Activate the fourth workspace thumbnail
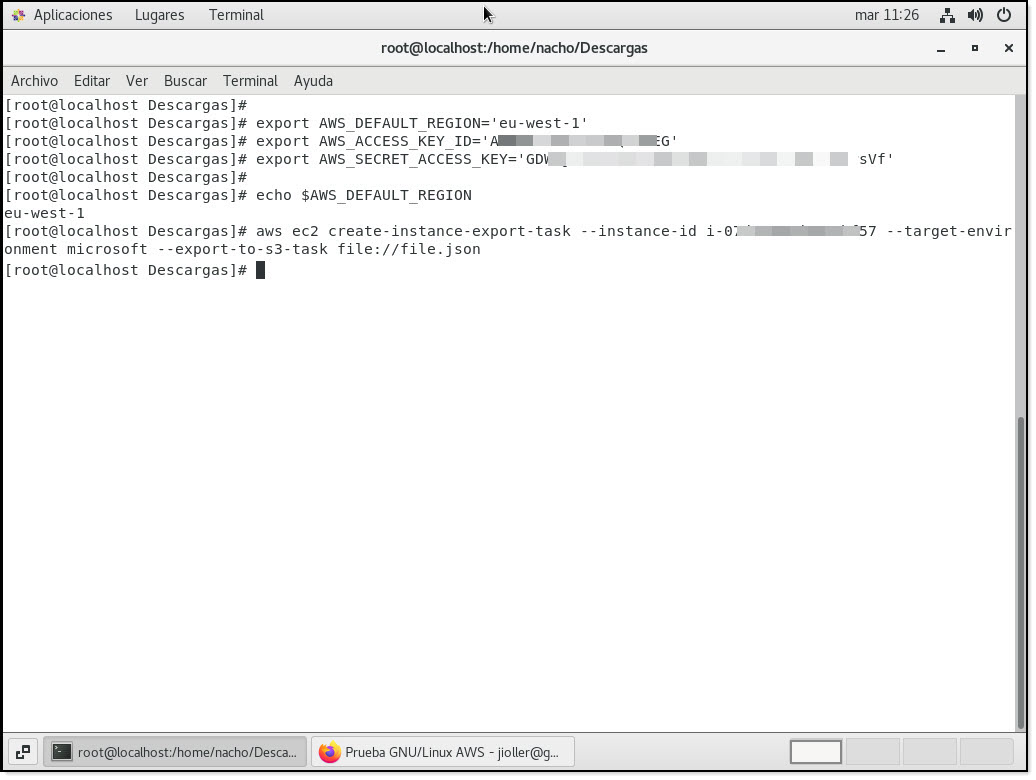Viewport: 1036px width, 780px height. [x=987, y=752]
